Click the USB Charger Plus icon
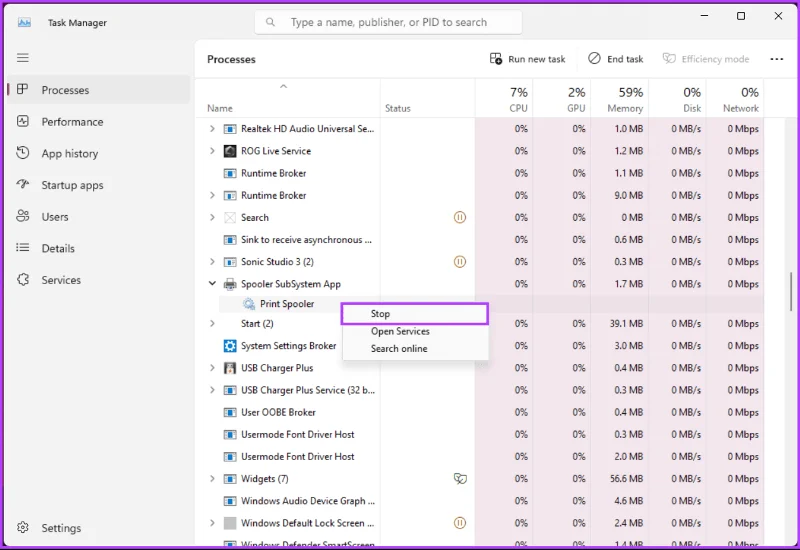The height and width of the screenshot is (550, 800). pyautogui.click(x=230, y=368)
